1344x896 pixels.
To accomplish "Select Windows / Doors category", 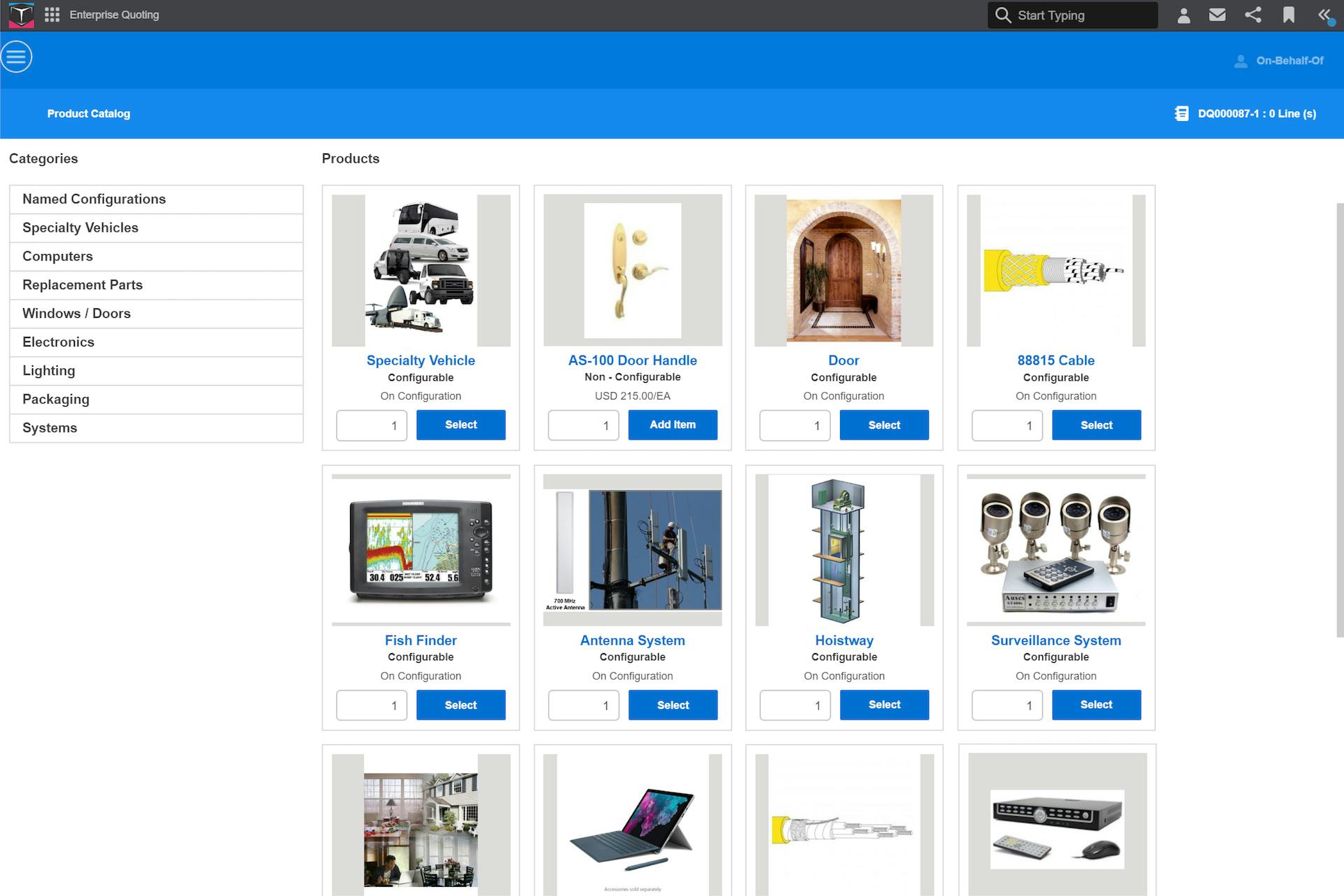I will [156, 314].
